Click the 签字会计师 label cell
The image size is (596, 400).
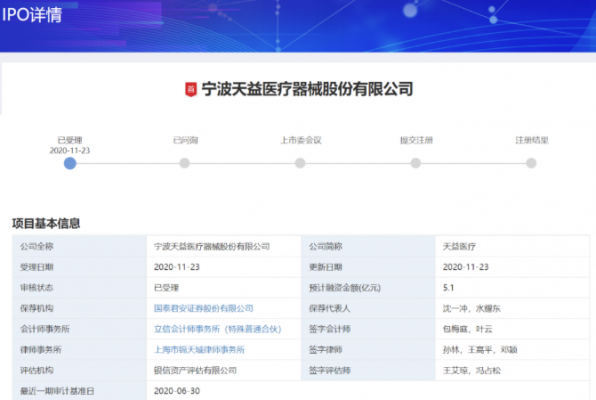coord(368,329)
